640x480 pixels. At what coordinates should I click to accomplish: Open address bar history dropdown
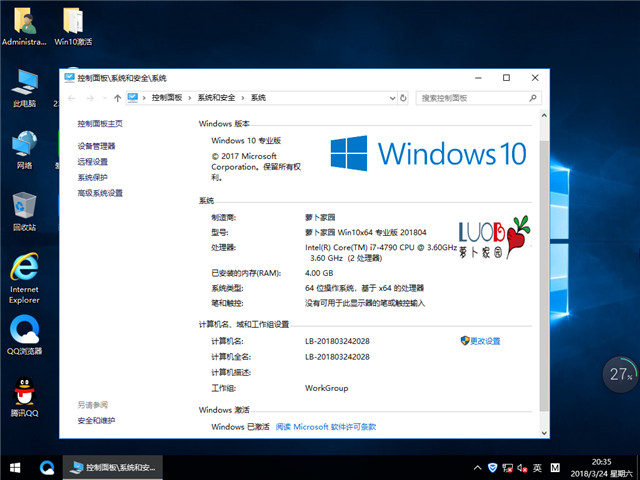pyautogui.click(x=392, y=98)
